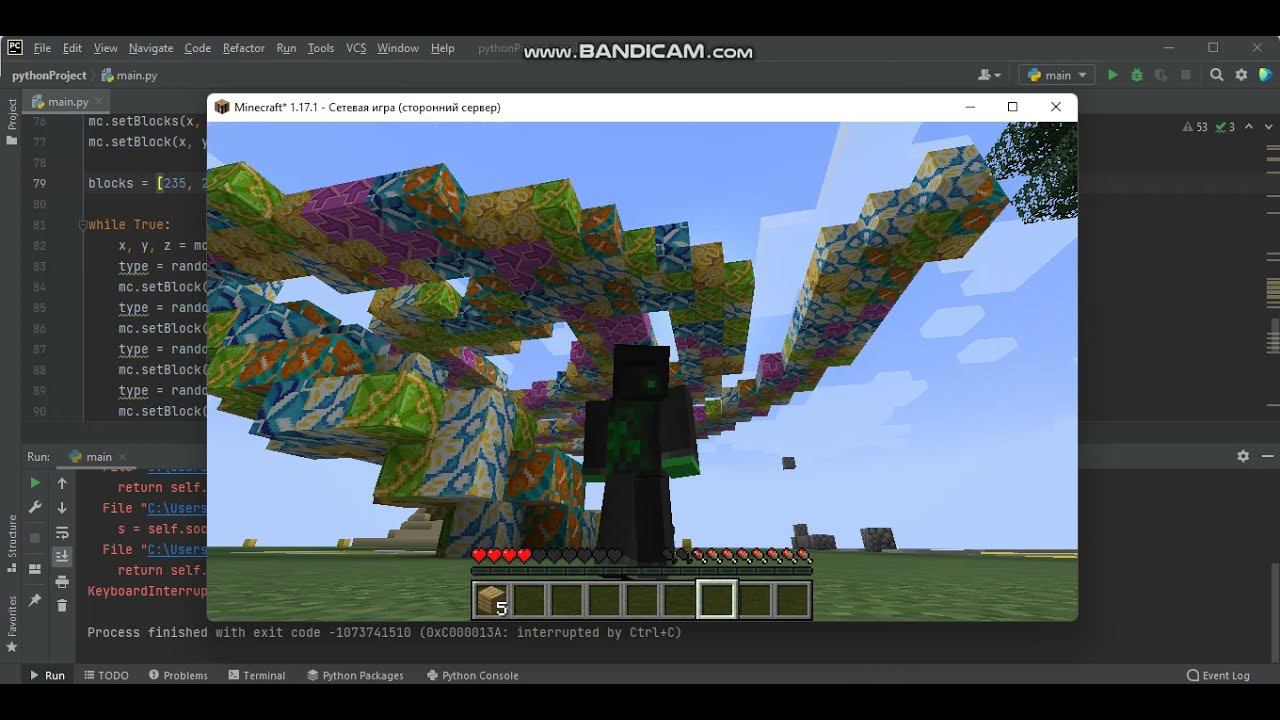Image resolution: width=1280 pixels, height=720 pixels.
Task: Print the console output using the printer icon
Action: tap(62, 581)
